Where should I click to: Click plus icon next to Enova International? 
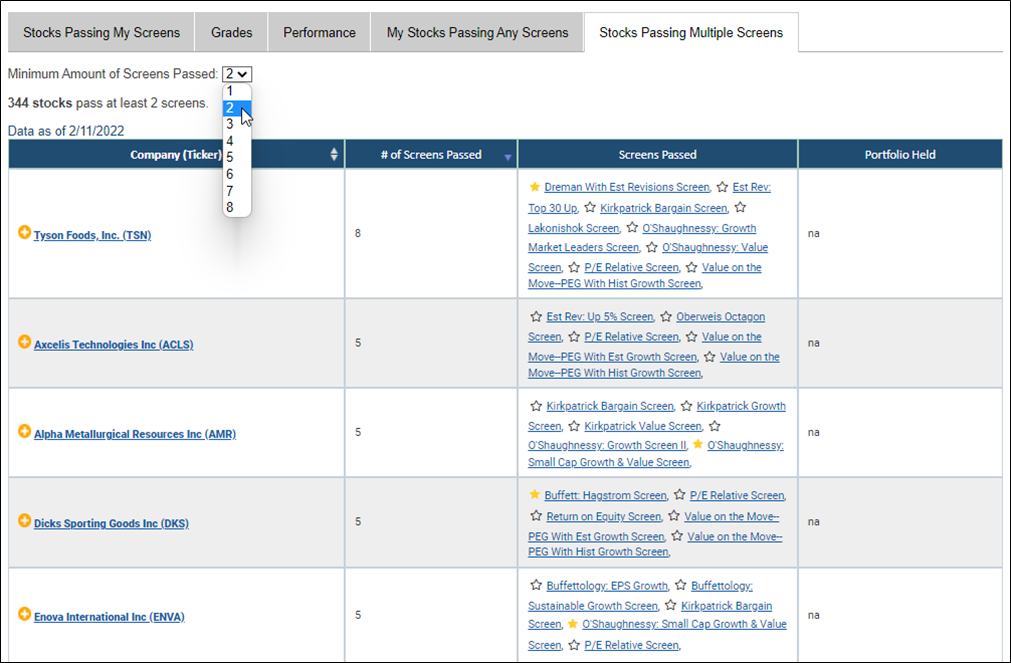pos(25,615)
